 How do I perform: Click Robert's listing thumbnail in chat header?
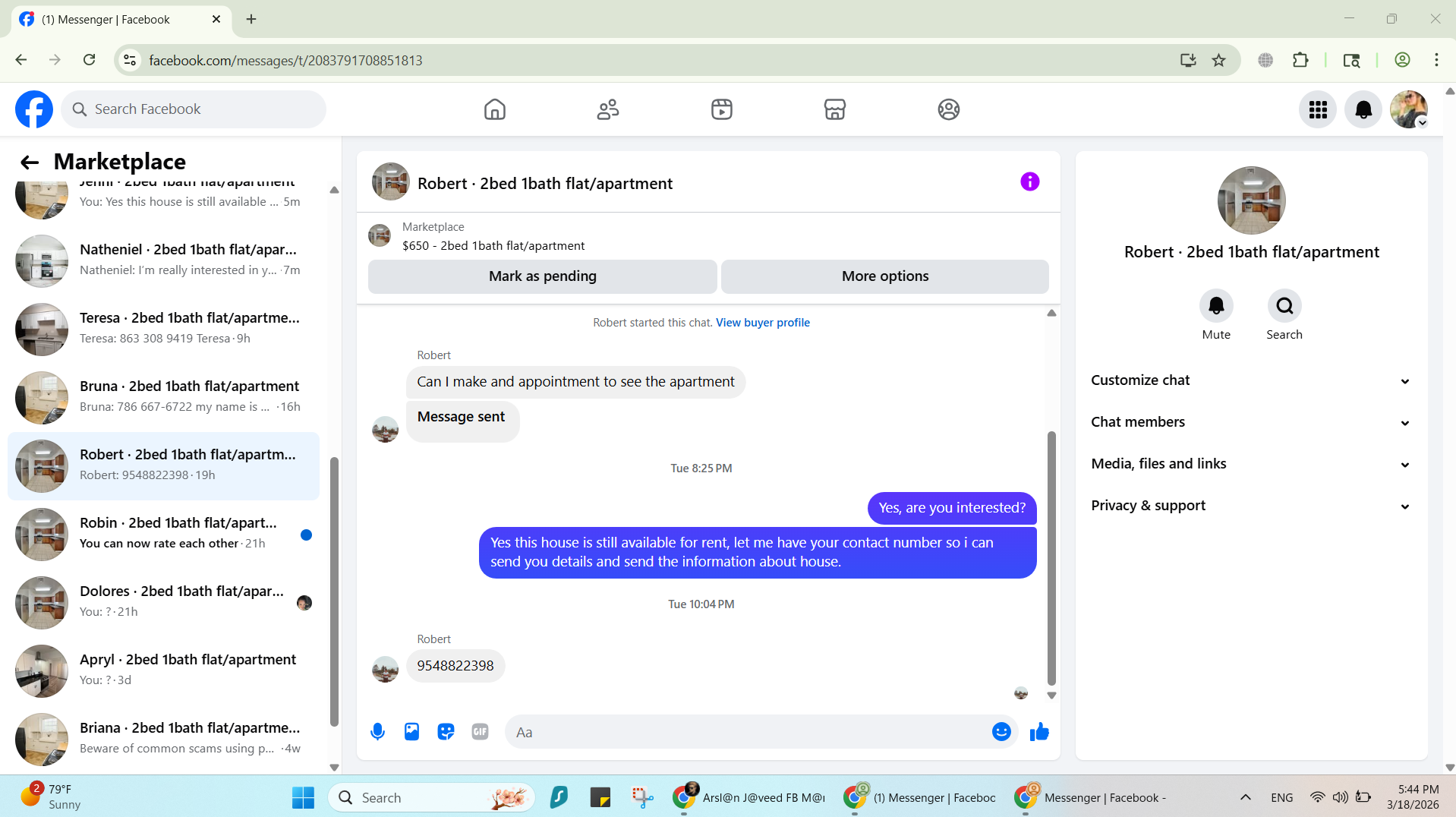click(390, 181)
